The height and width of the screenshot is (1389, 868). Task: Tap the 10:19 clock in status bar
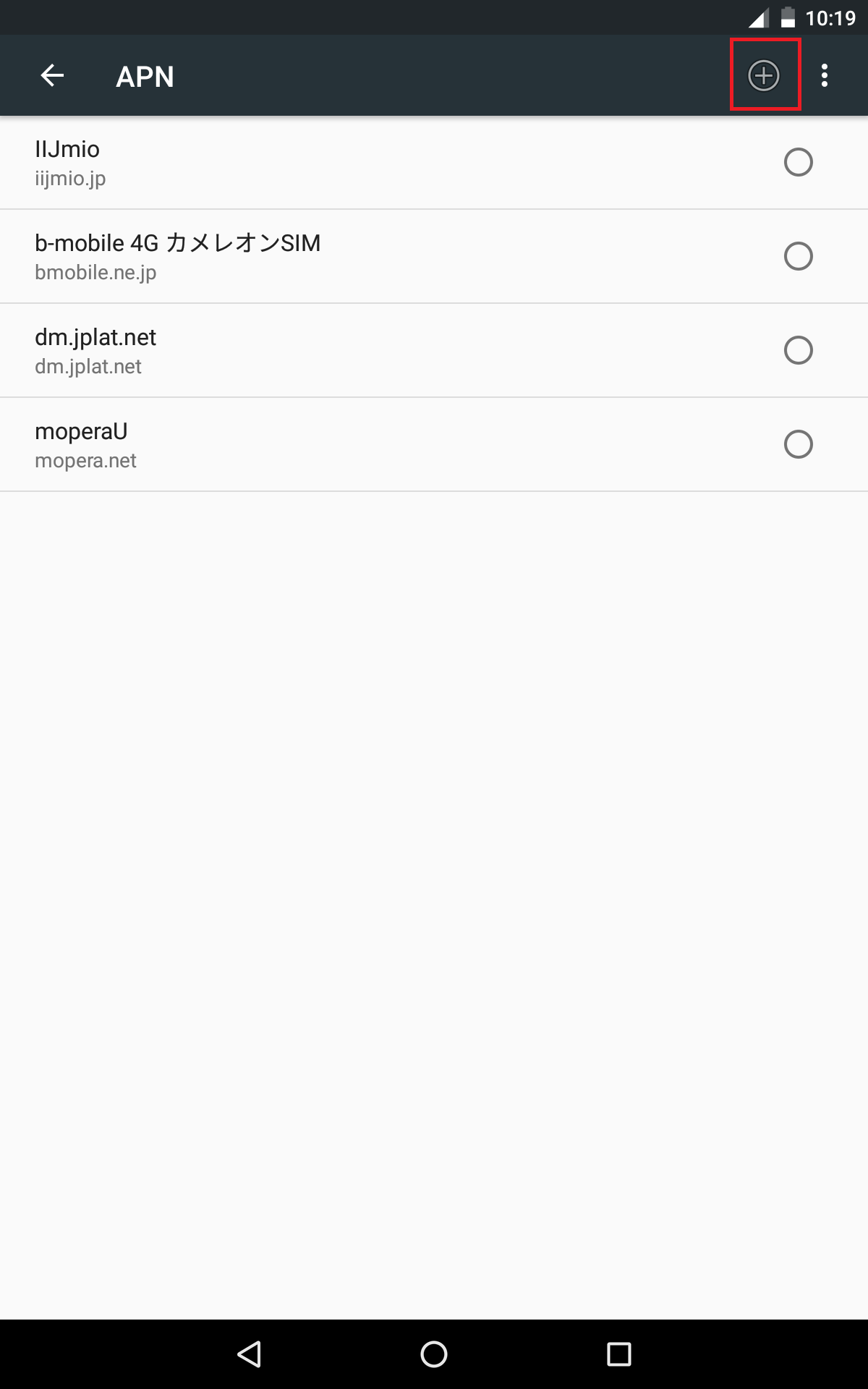click(830, 17)
